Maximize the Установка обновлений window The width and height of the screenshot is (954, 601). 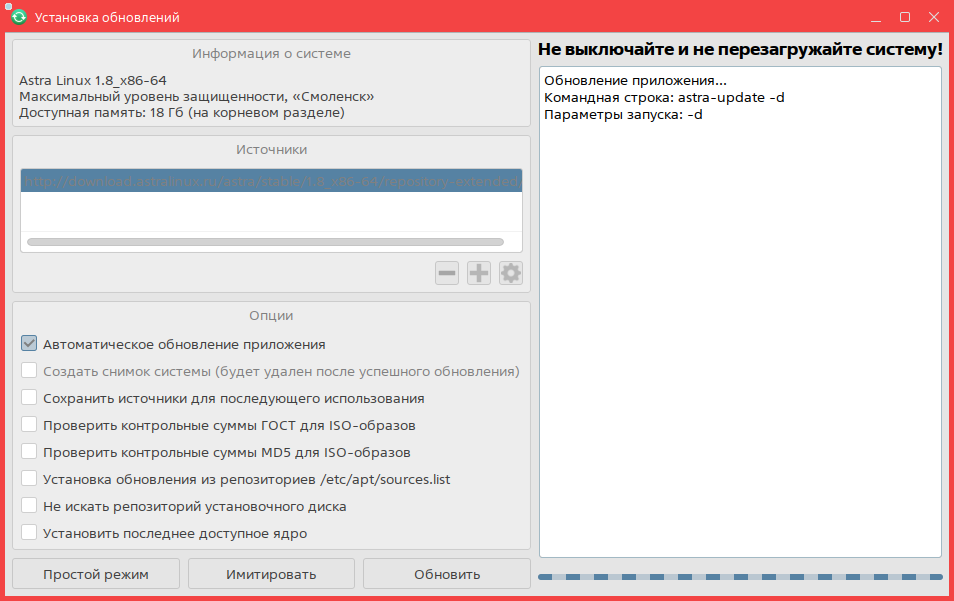(905, 18)
